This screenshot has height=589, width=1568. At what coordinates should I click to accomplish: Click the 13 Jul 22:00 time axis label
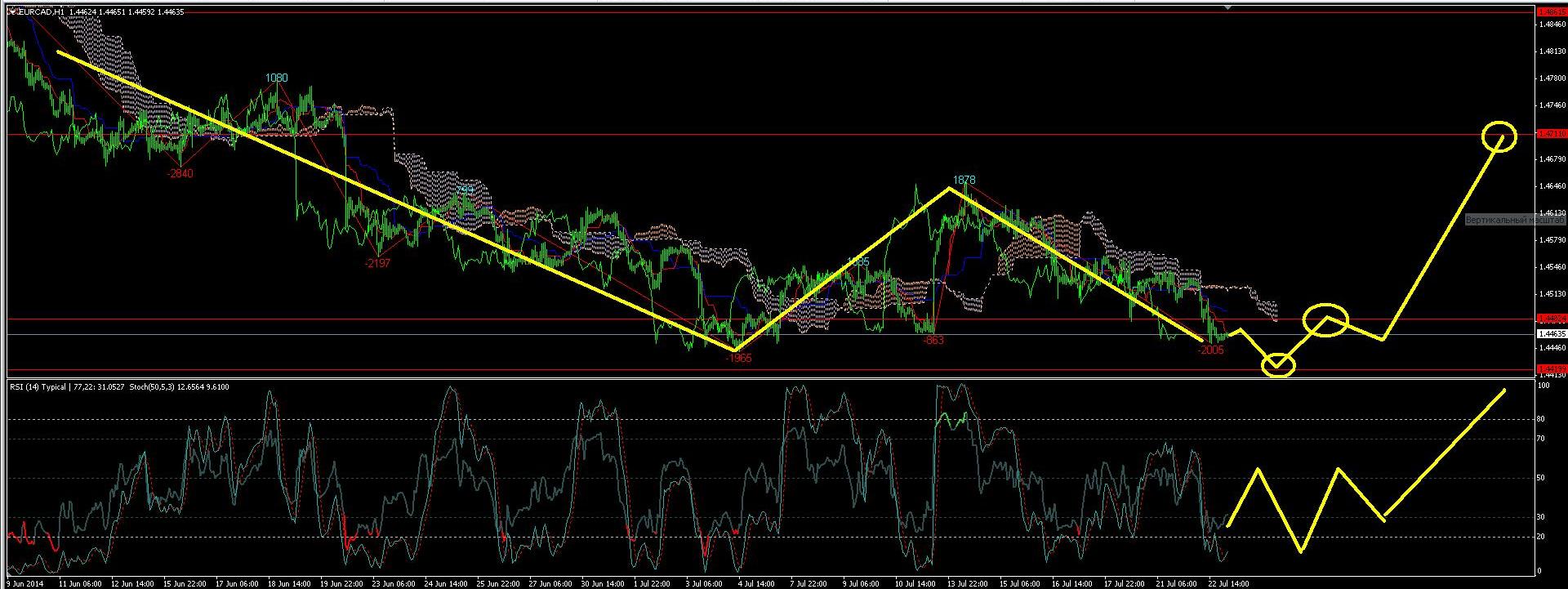coord(967,584)
